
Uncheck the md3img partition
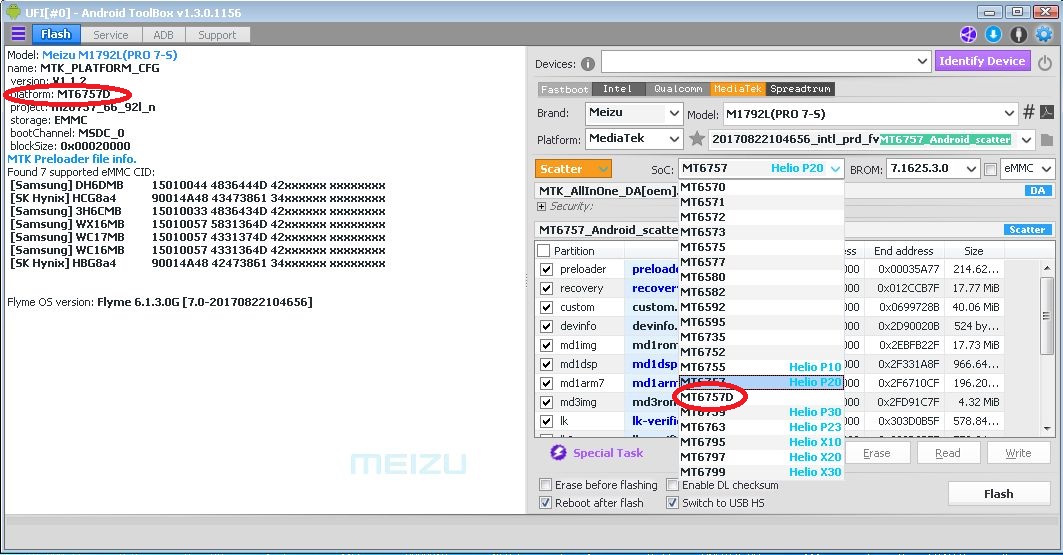click(x=546, y=403)
